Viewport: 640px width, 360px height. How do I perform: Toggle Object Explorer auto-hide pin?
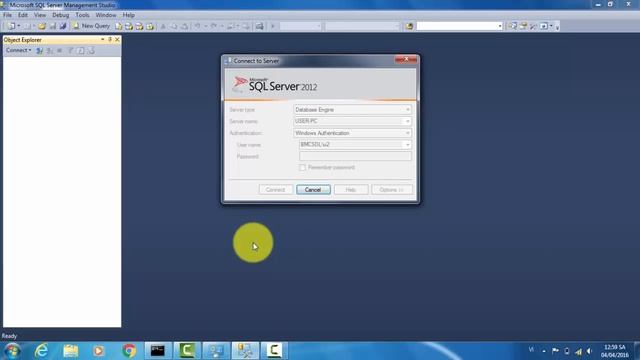point(110,40)
